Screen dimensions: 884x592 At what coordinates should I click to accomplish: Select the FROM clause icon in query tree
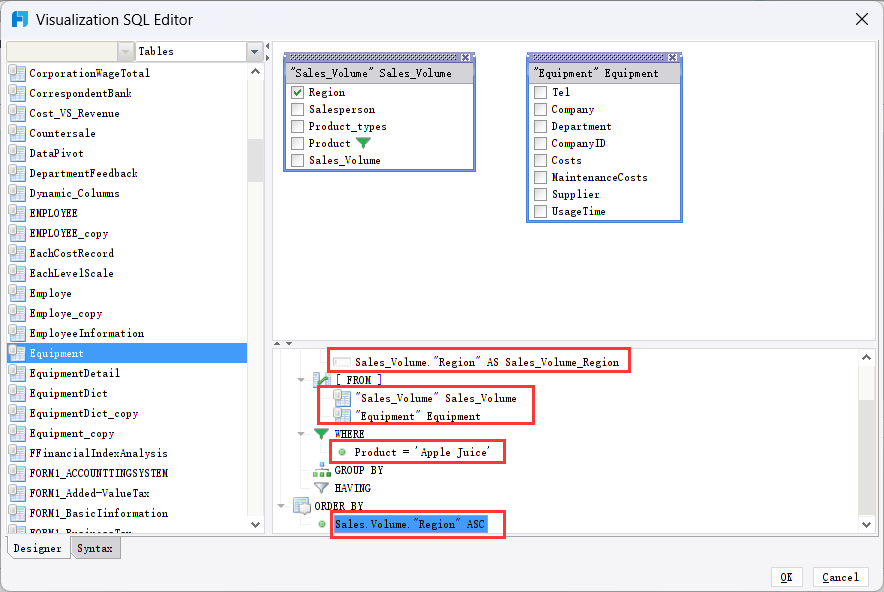(x=320, y=380)
